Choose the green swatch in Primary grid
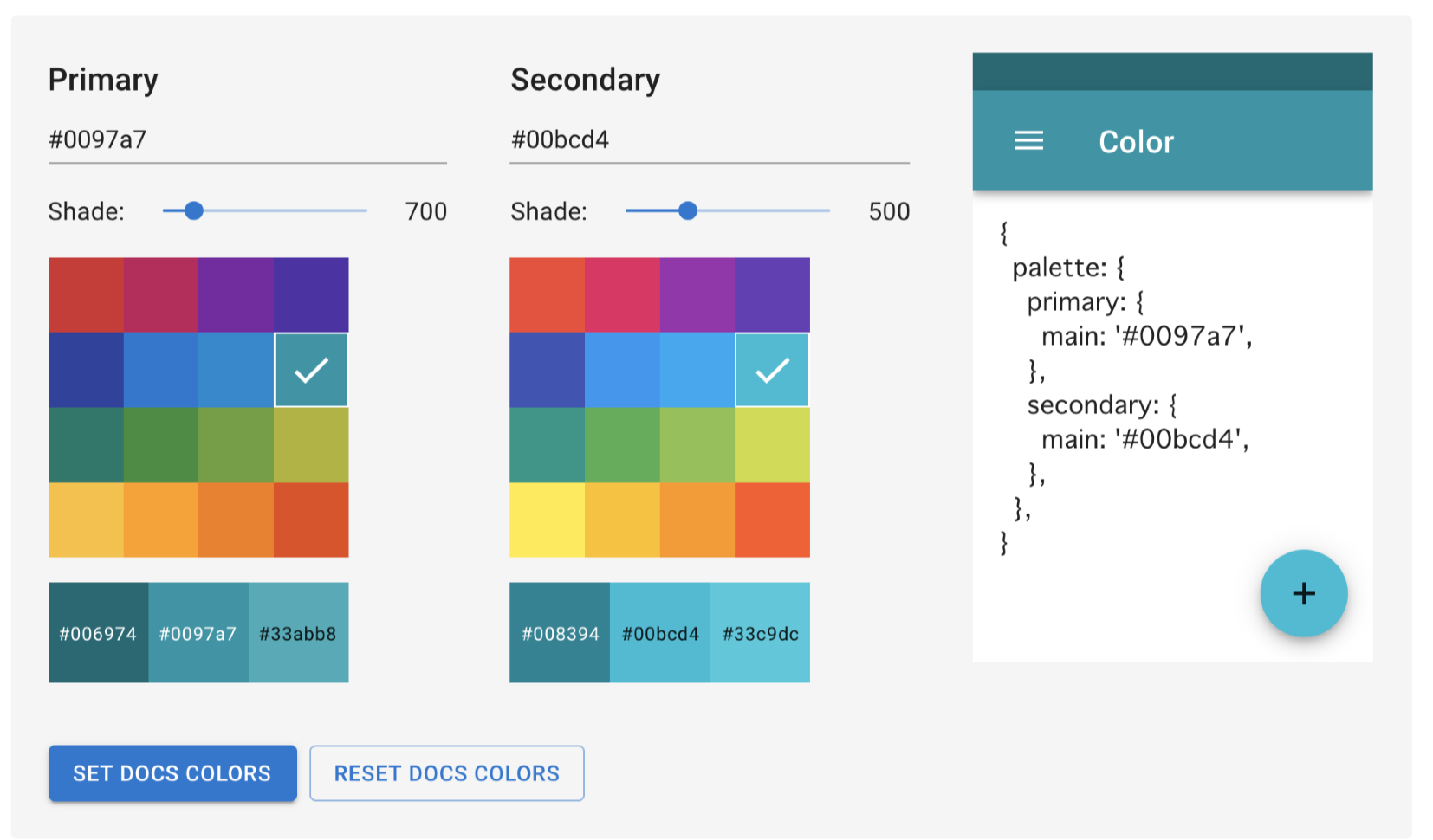Image resolution: width=1433 pixels, height=840 pixels. 161,444
